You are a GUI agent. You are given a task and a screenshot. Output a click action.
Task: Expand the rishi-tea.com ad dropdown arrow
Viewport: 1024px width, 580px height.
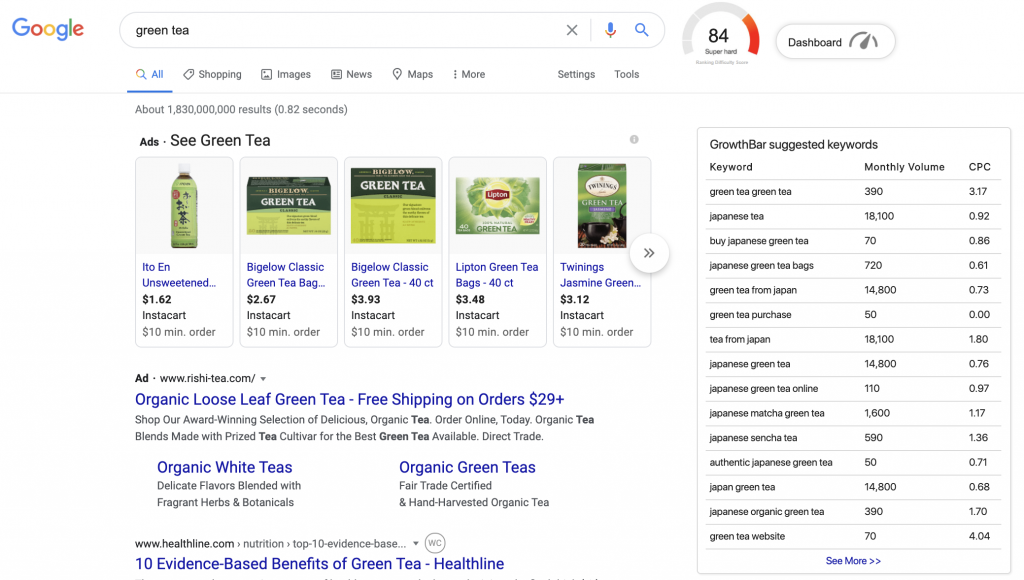click(263, 379)
